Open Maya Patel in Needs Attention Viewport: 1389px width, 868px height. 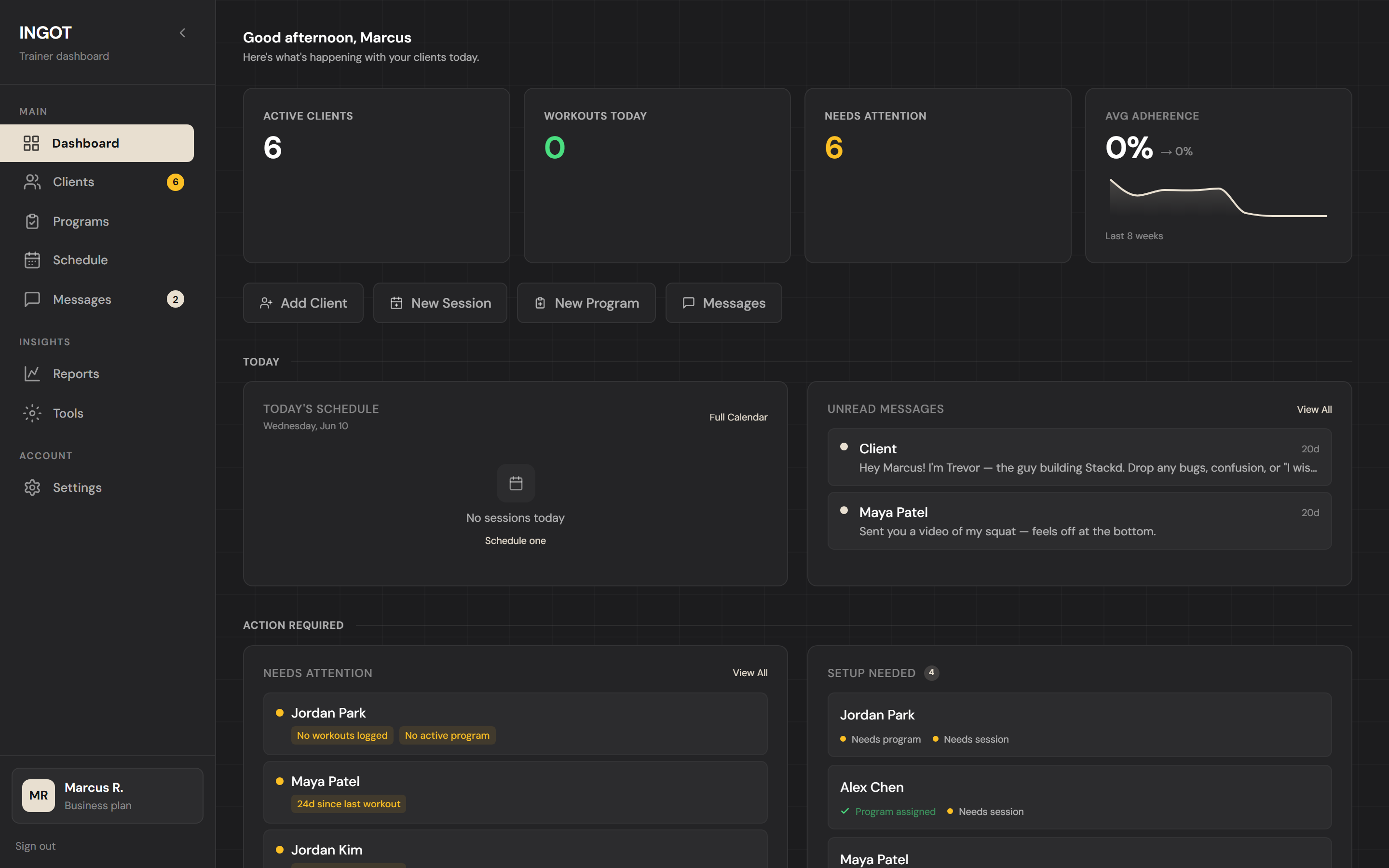tap(516, 792)
